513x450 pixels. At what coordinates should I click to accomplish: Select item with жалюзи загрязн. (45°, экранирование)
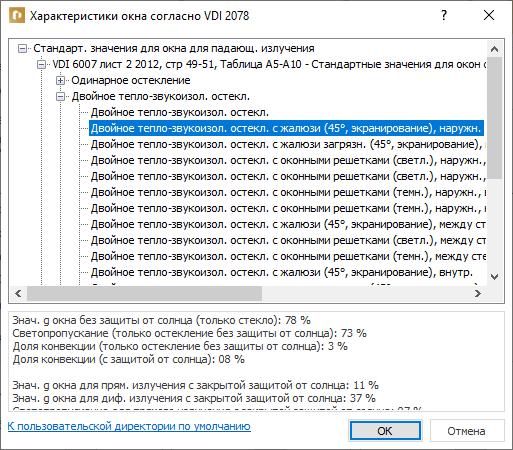point(287,144)
